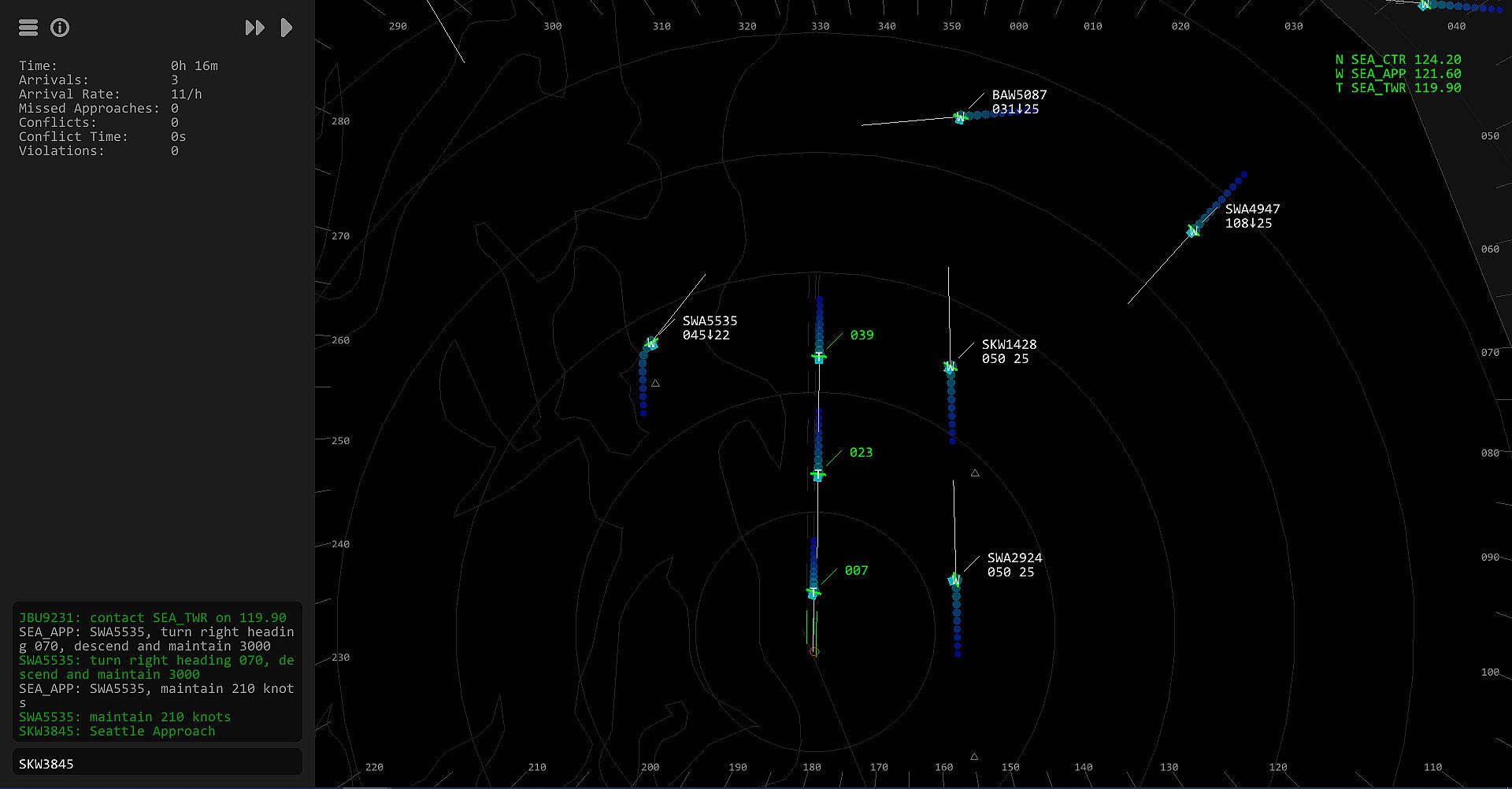Click the fix triangle near SWA5535
The image size is (1512, 789).
click(x=655, y=383)
